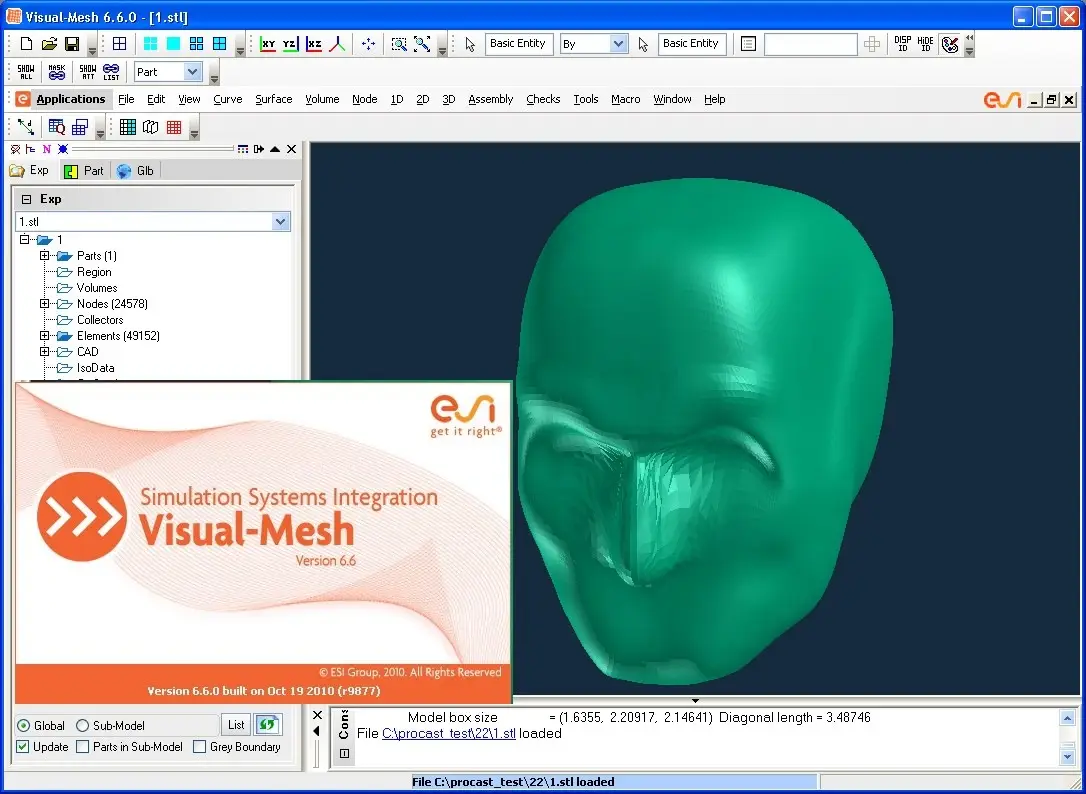Switch to the Glb tab
Viewport: 1086px width, 794px height.
[x=136, y=170]
